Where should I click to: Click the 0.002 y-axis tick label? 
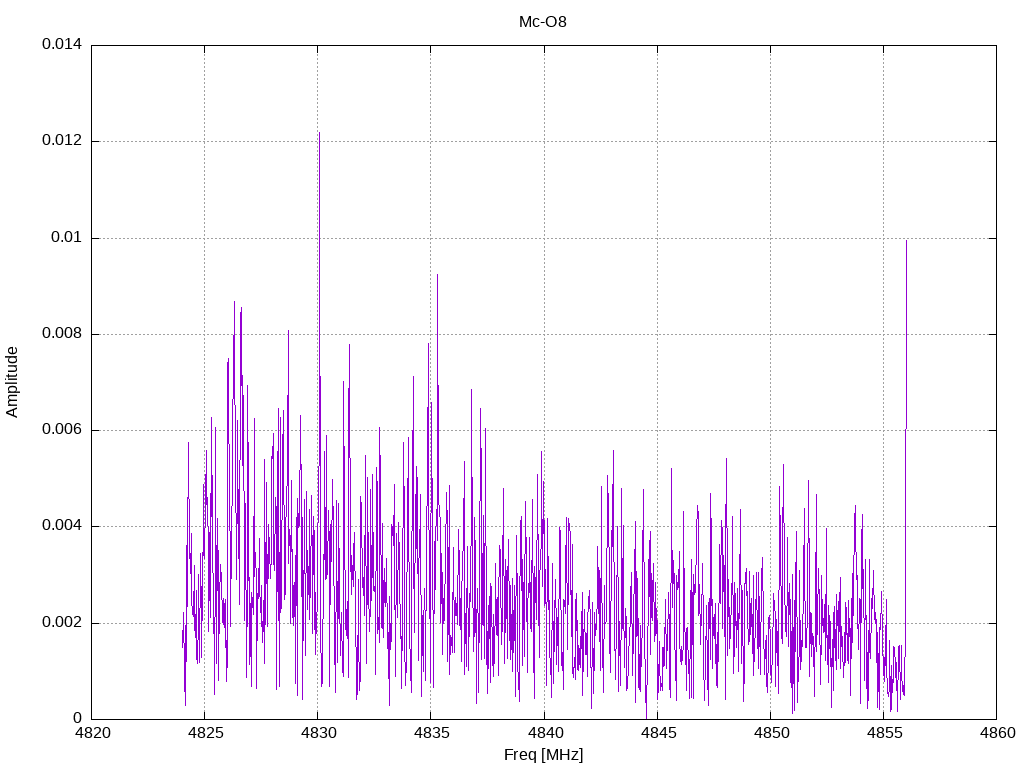[62, 622]
